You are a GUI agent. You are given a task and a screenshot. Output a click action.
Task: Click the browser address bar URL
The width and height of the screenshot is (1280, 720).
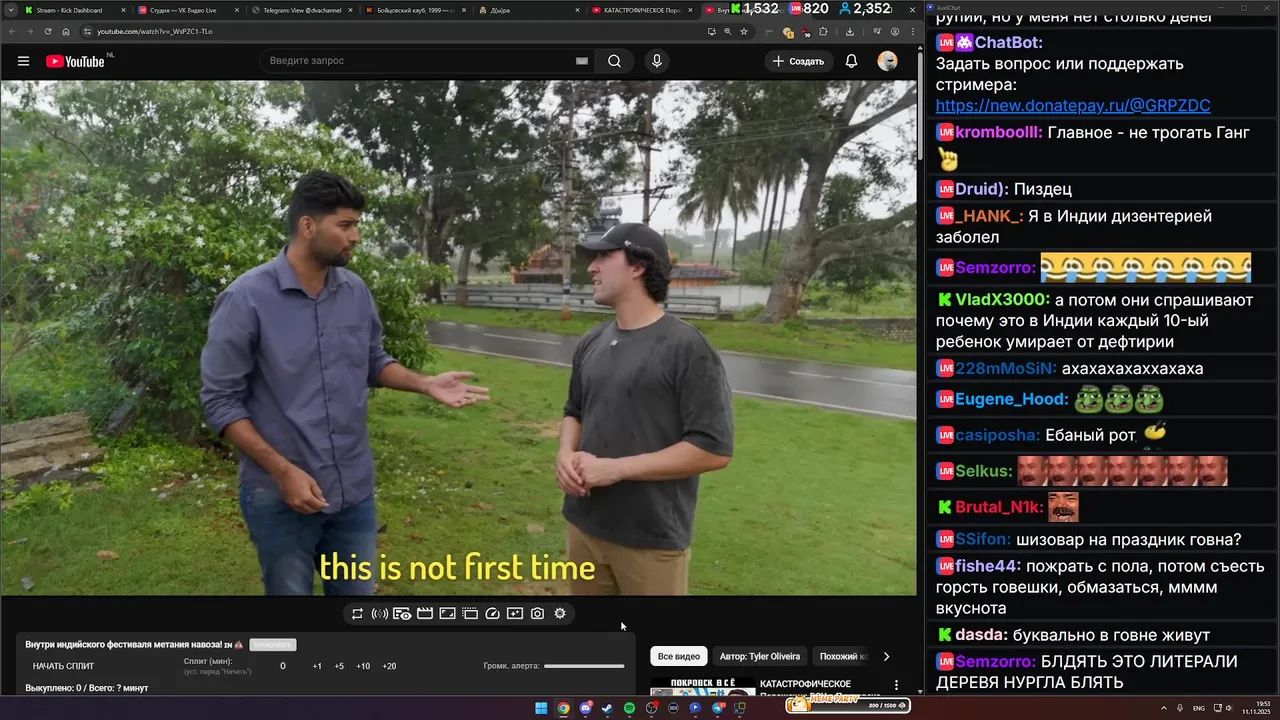point(155,31)
